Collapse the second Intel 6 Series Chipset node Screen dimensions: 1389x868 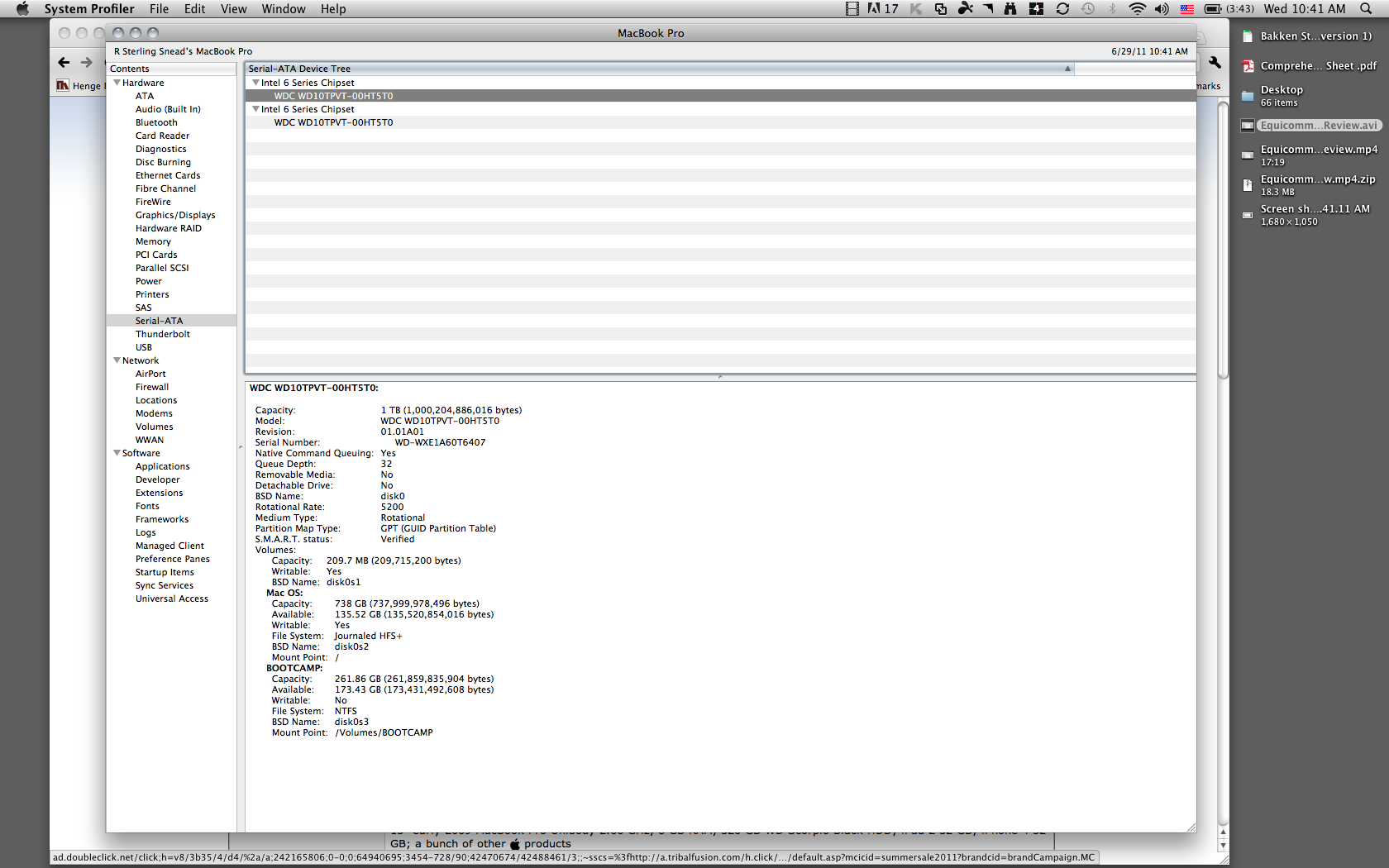(255, 109)
